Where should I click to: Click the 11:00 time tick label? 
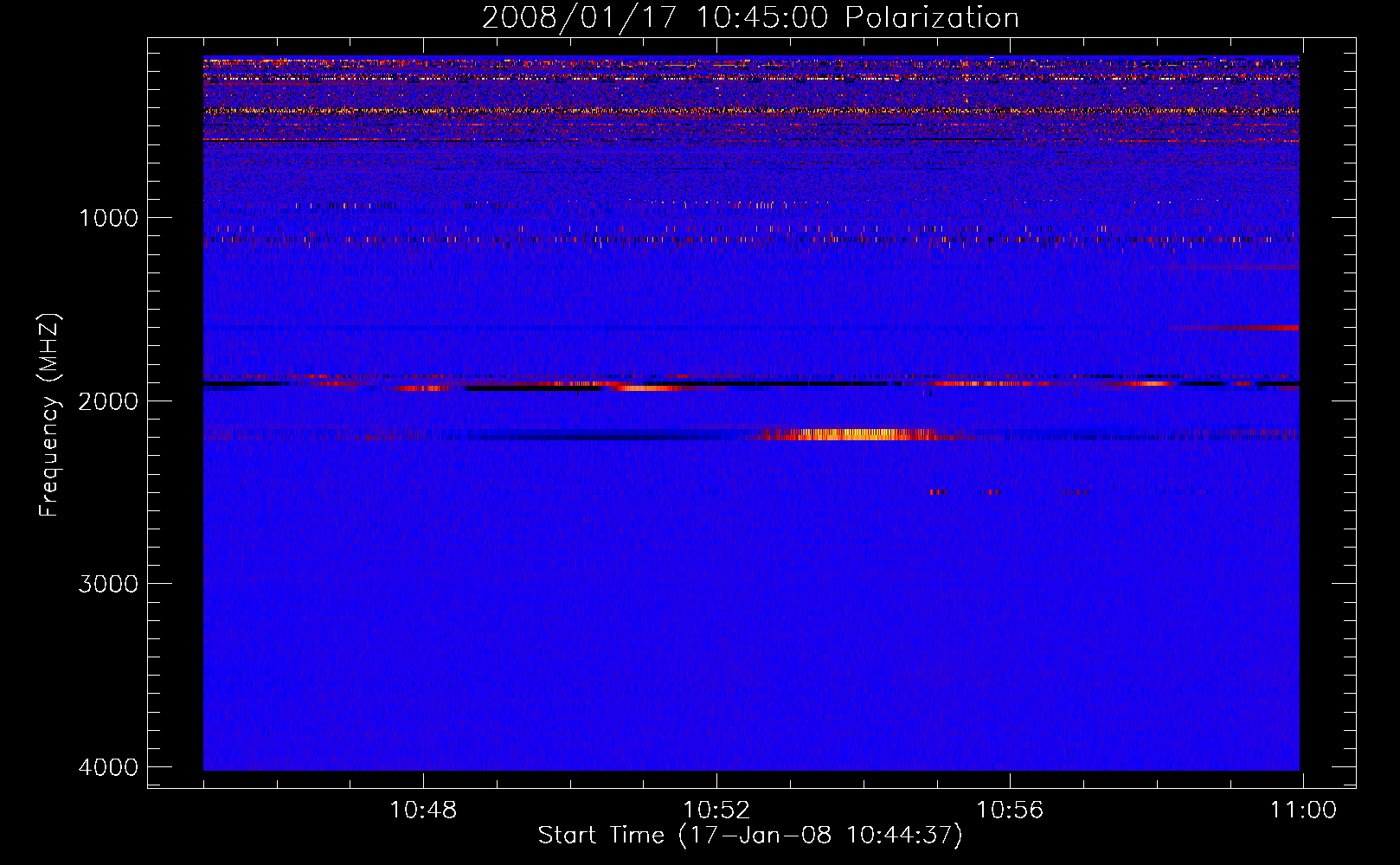point(1303,811)
